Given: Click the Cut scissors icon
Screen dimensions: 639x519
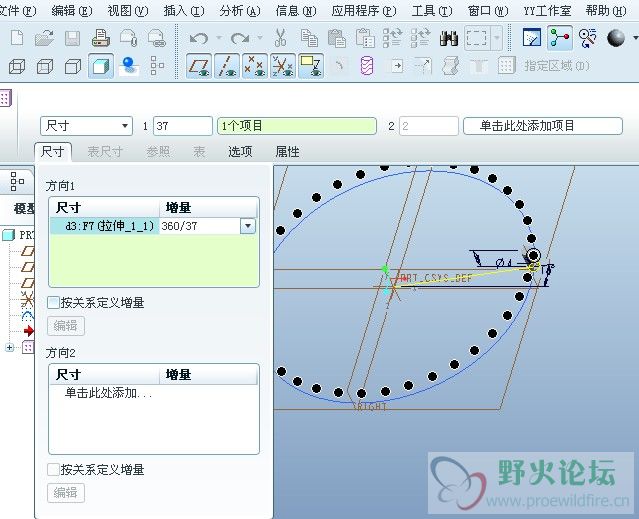Looking at the screenshot, I should [280, 38].
